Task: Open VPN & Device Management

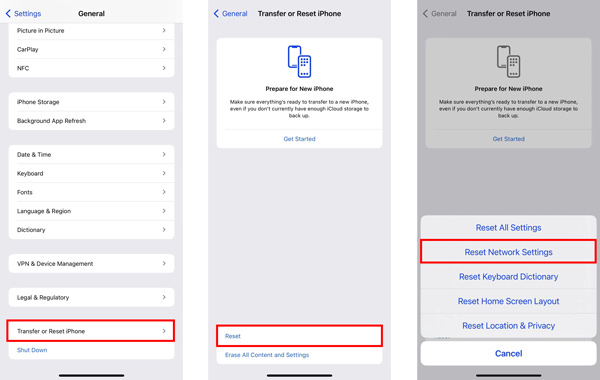Action: click(x=91, y=264)
